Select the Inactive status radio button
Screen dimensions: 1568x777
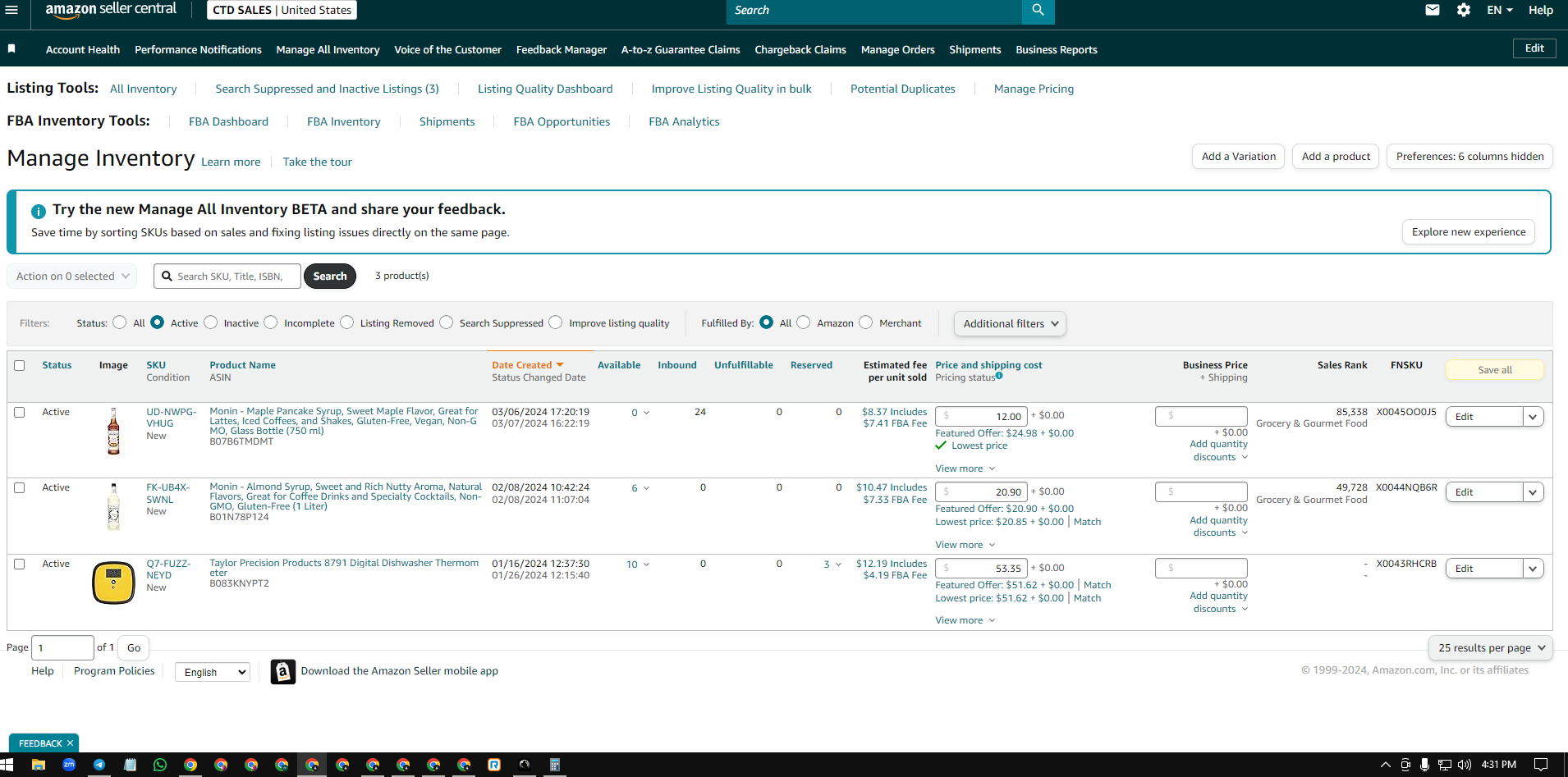click(211, 322)
